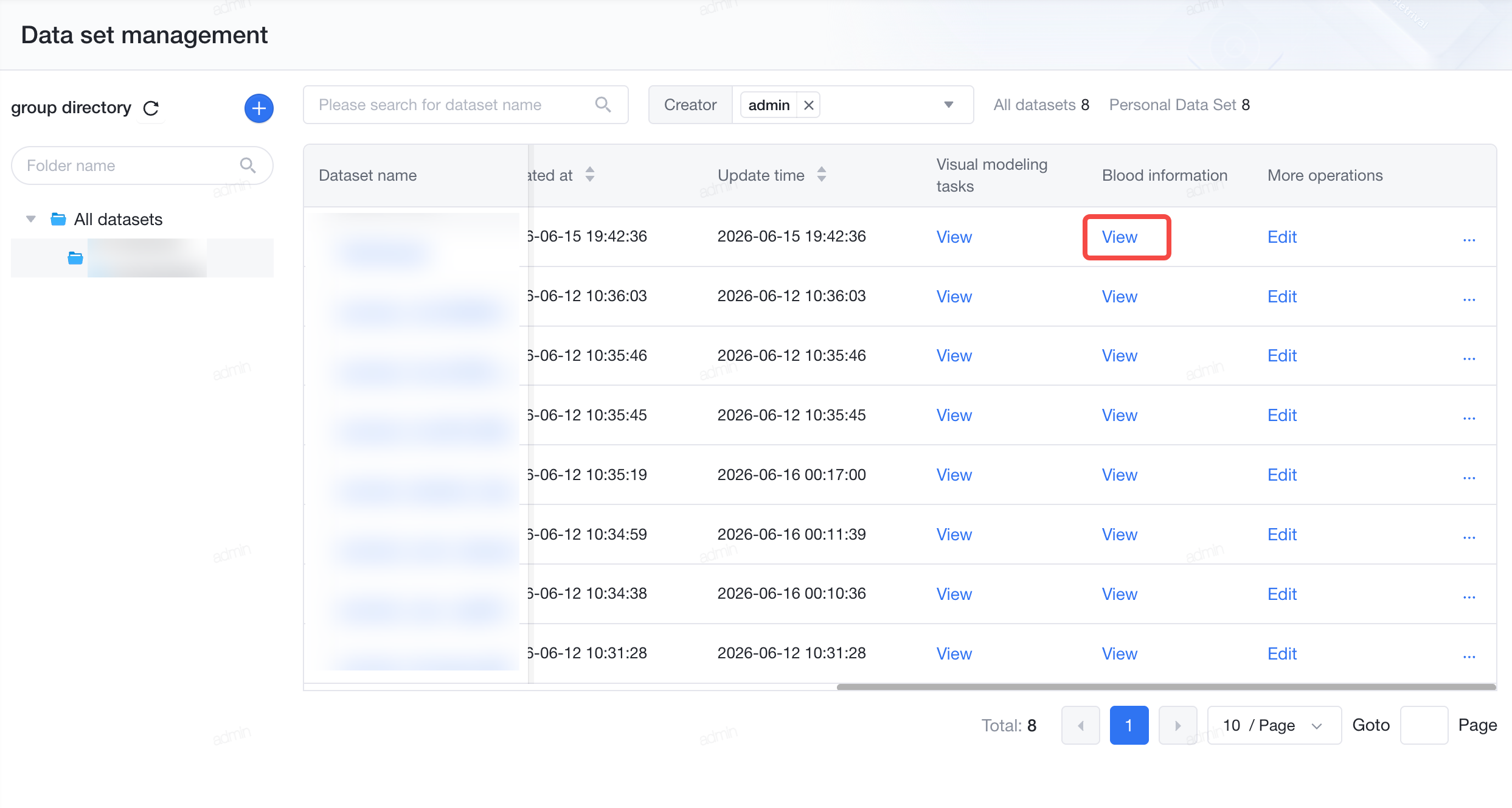
Task: Switch to Personal Data Set tab
Action: (x=1179, y=105)
